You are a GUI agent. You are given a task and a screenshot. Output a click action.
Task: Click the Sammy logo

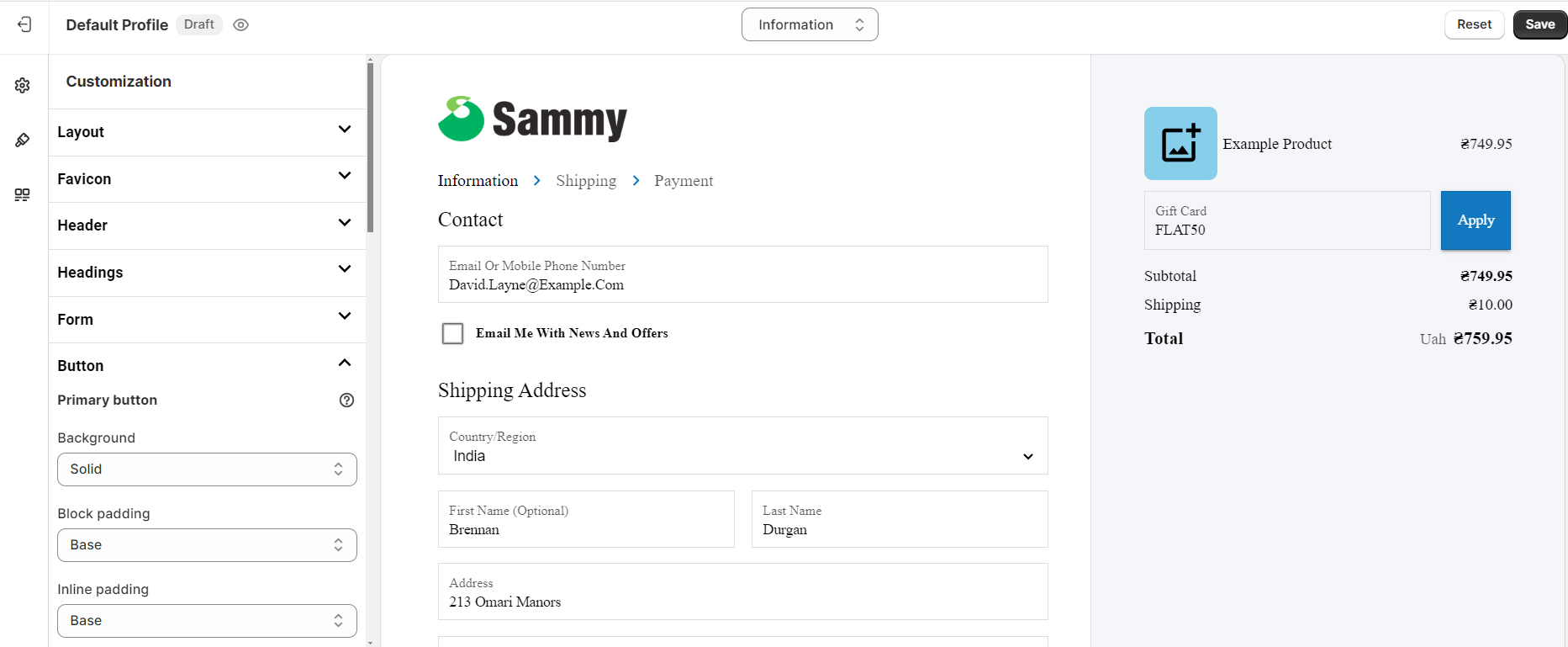coord(532,119)
